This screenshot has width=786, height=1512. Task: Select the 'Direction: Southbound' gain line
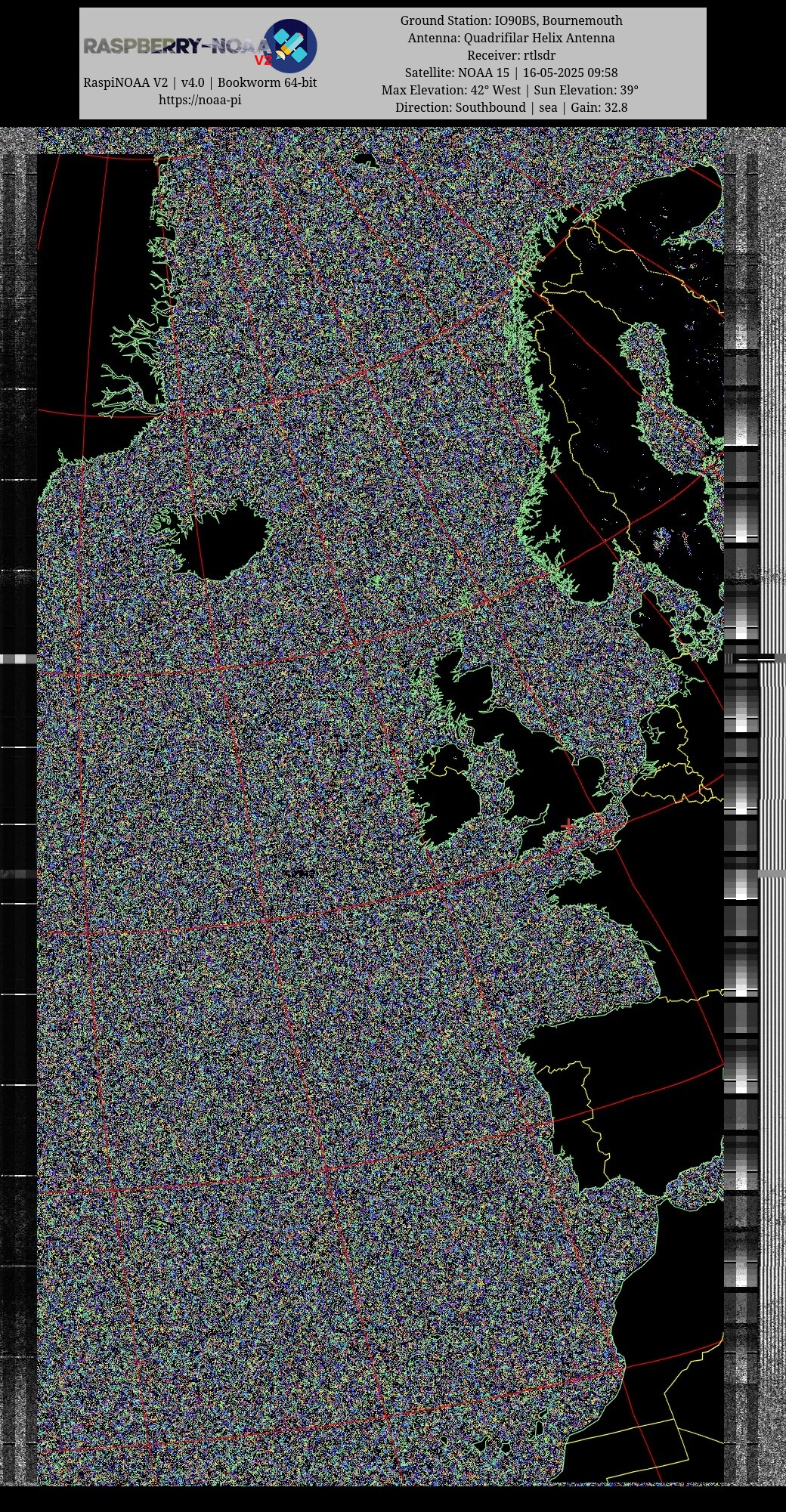pos(511,107)
